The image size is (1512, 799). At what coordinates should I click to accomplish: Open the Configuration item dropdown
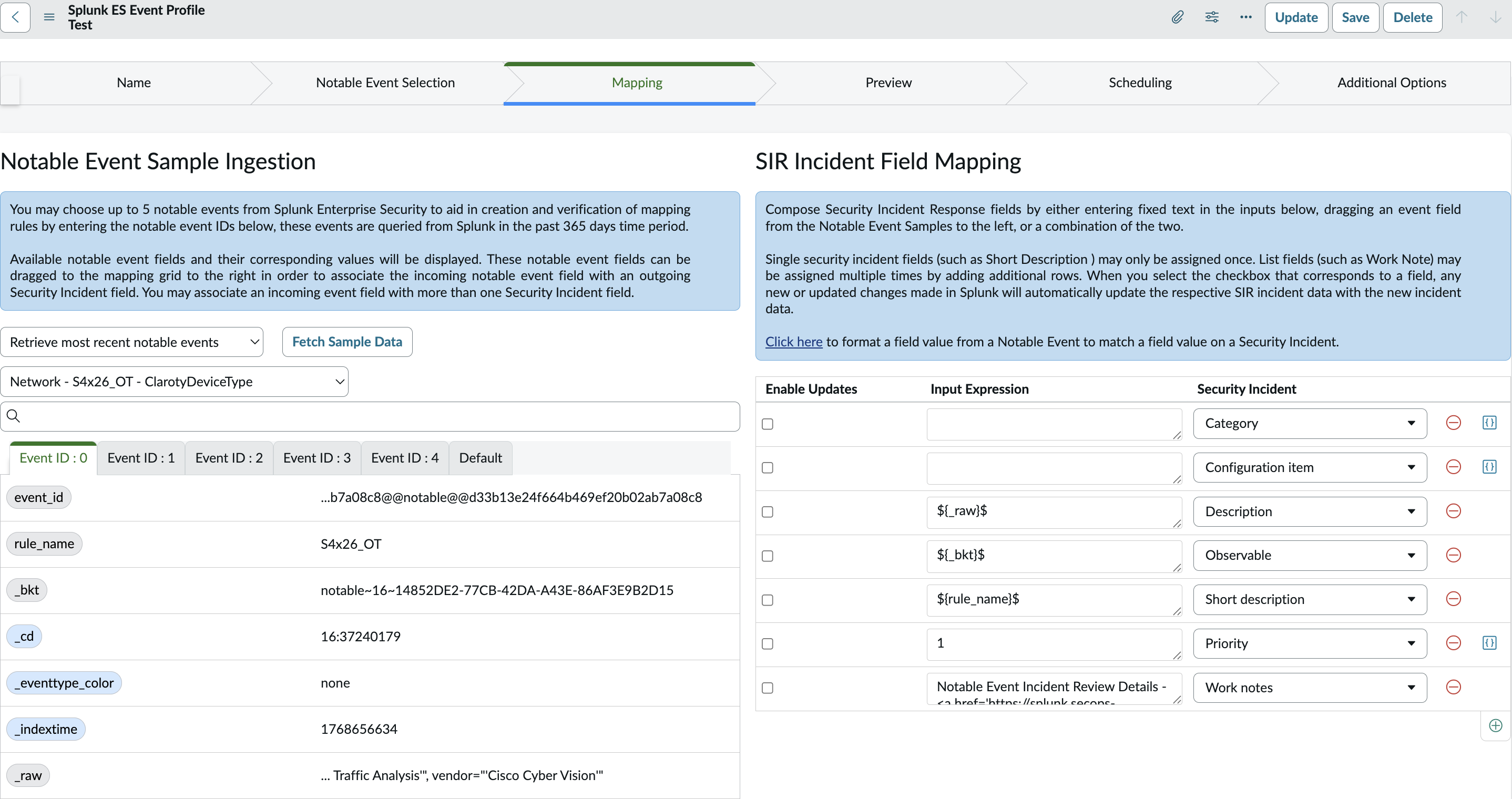pyautogui.click(x=1310, y=467)
